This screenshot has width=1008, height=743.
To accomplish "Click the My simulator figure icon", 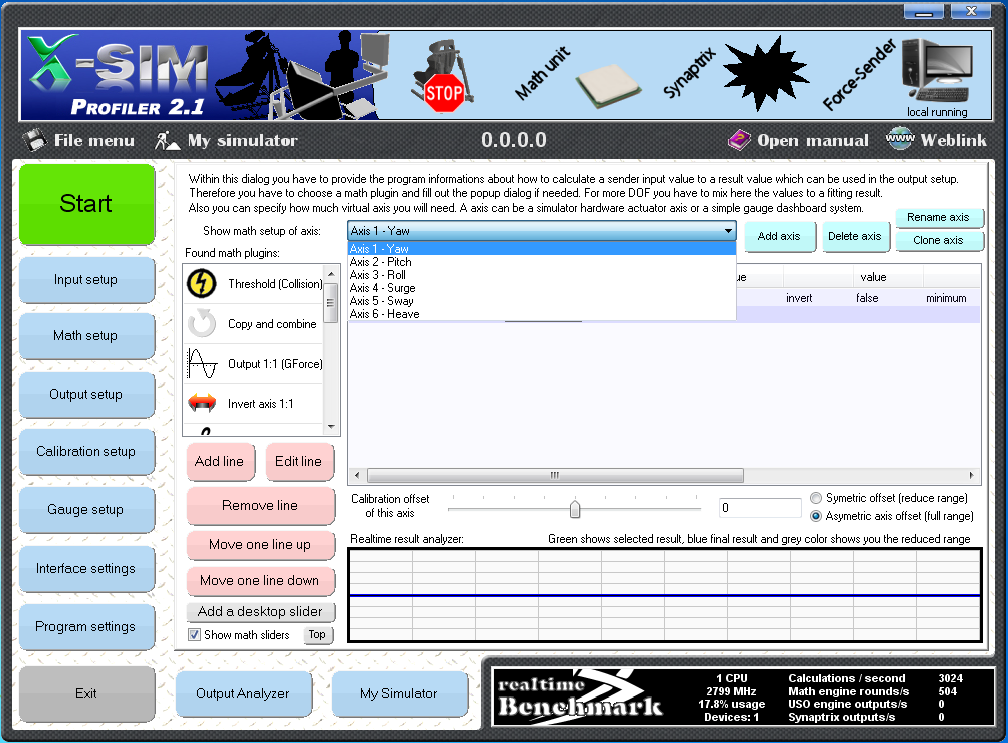I will pos(167,140).
